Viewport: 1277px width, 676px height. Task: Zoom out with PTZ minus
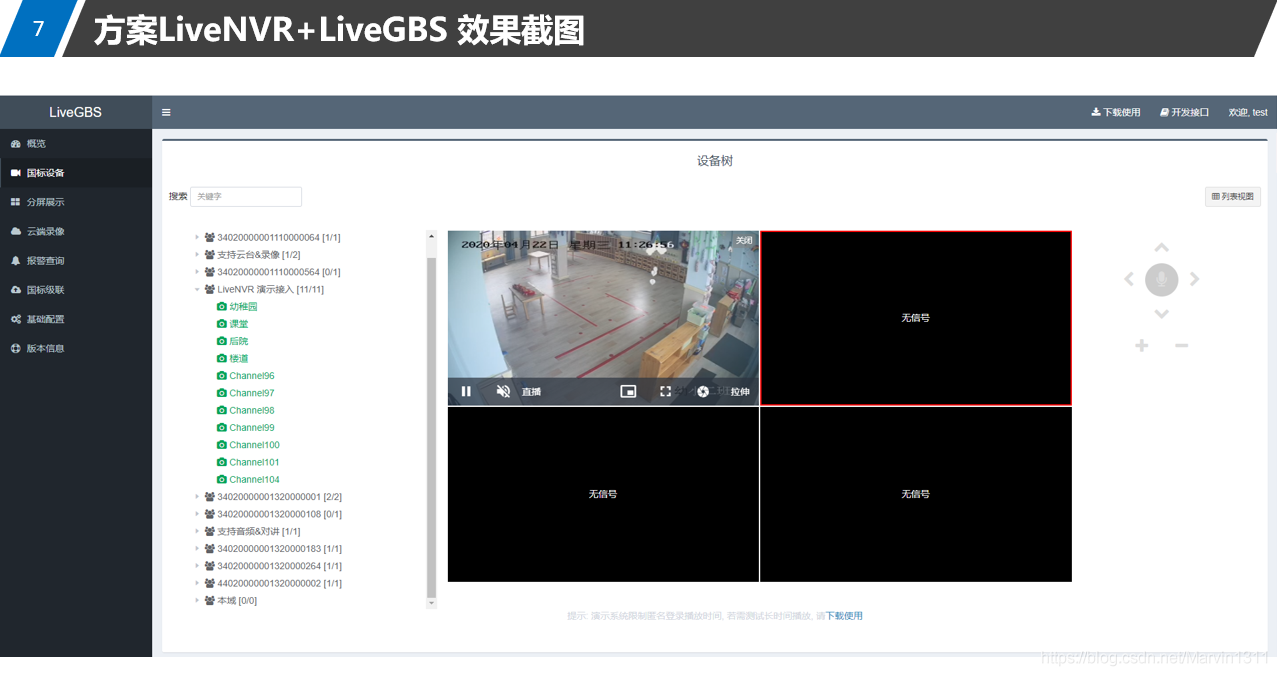coord(1181,345)
